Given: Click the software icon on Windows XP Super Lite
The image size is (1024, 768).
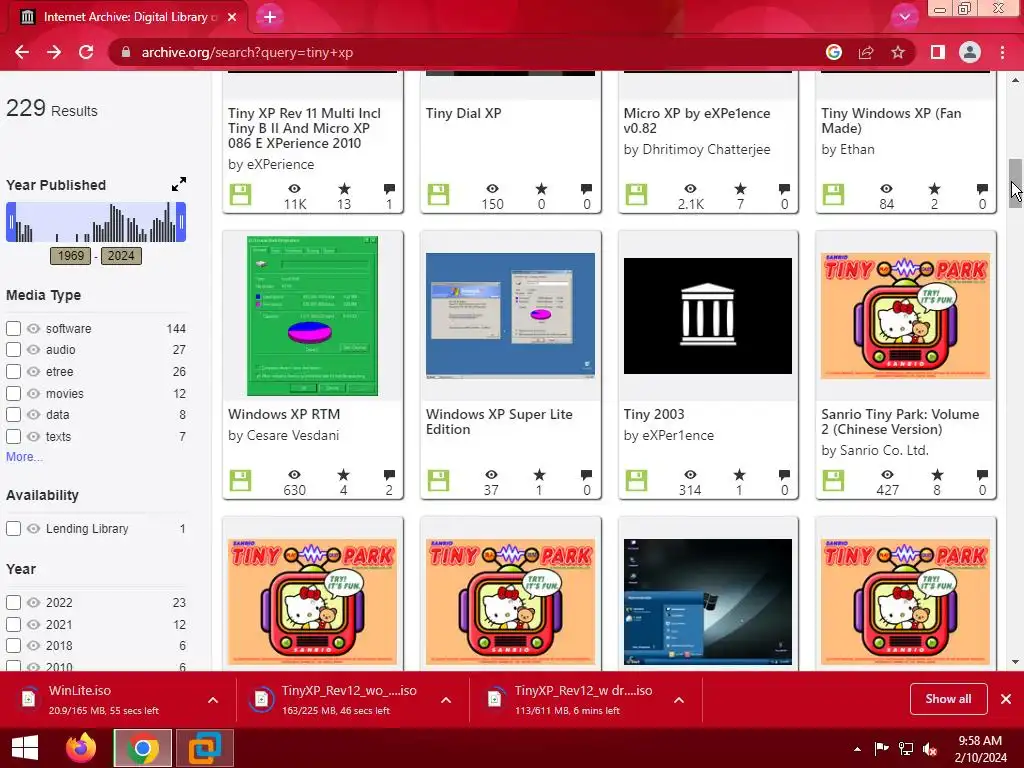Looking at the screenshot, I should 438,481.
